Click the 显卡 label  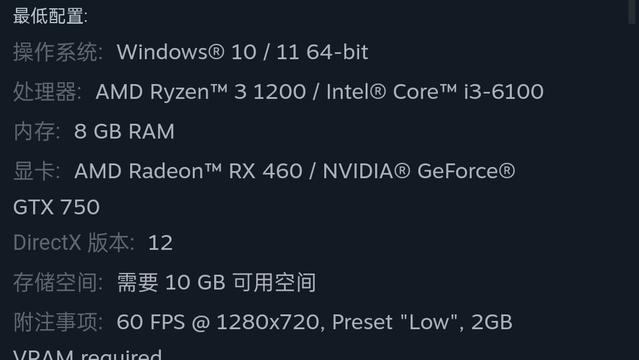[36, 171]
